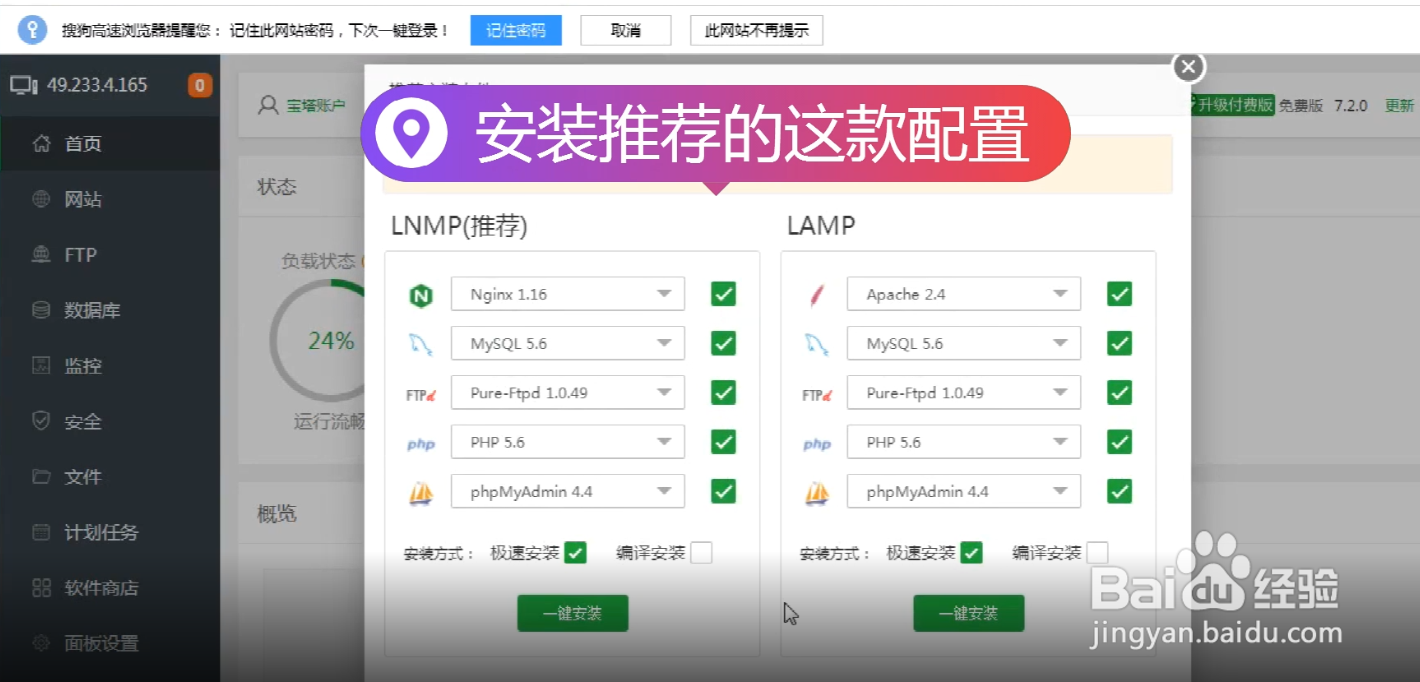The image size is (1420, 682).
Task: Click 一键安装 button under LNMP
Action: click(572, 613)
